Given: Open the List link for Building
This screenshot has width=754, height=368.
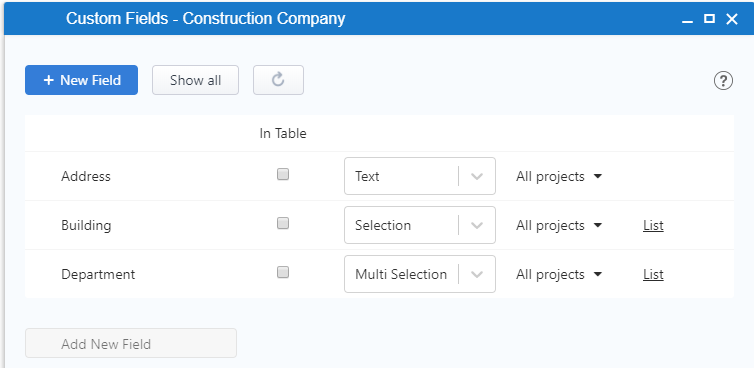Looking at the screenshot, I should 653,226.
